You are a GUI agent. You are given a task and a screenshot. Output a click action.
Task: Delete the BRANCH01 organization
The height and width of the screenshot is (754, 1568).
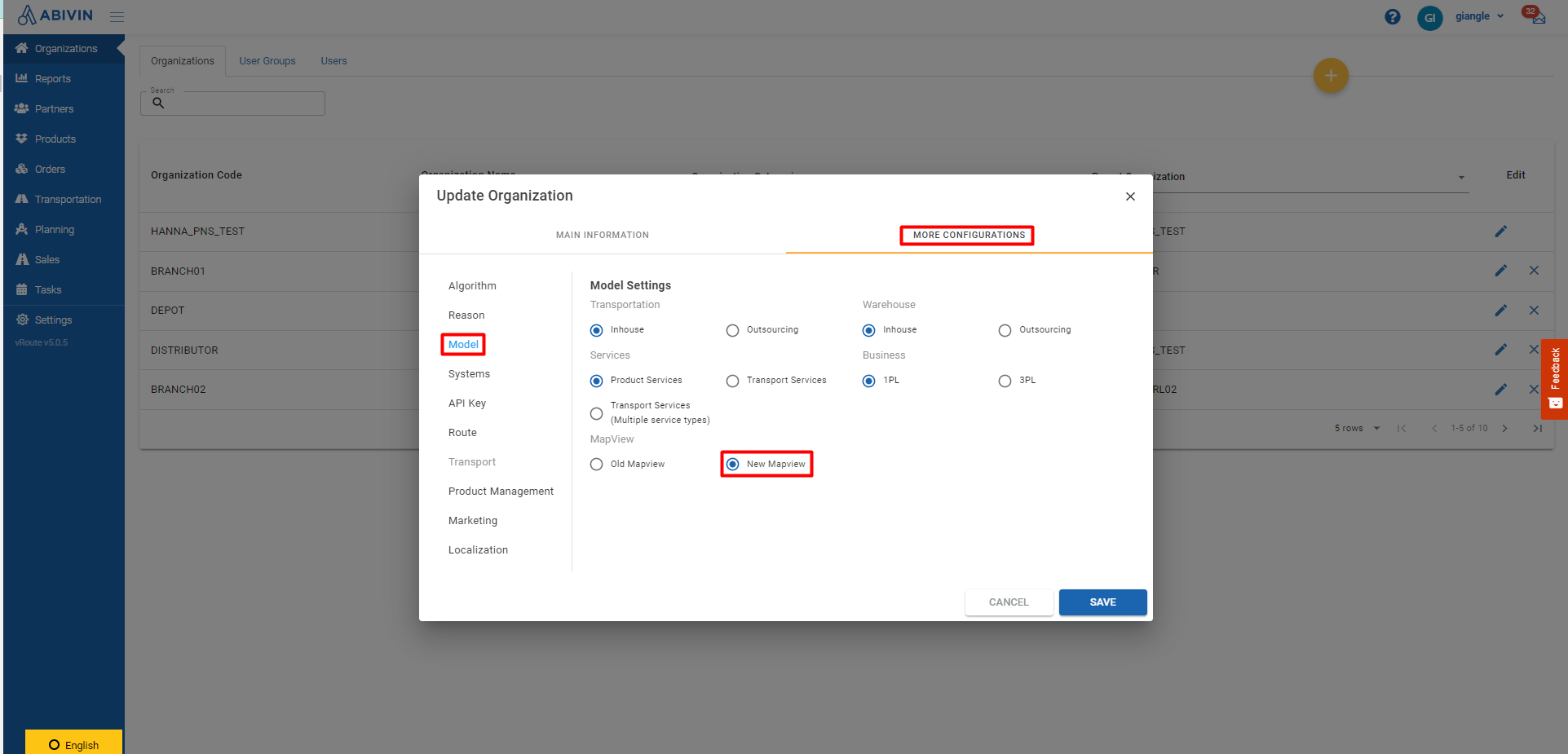point(1534,271)
